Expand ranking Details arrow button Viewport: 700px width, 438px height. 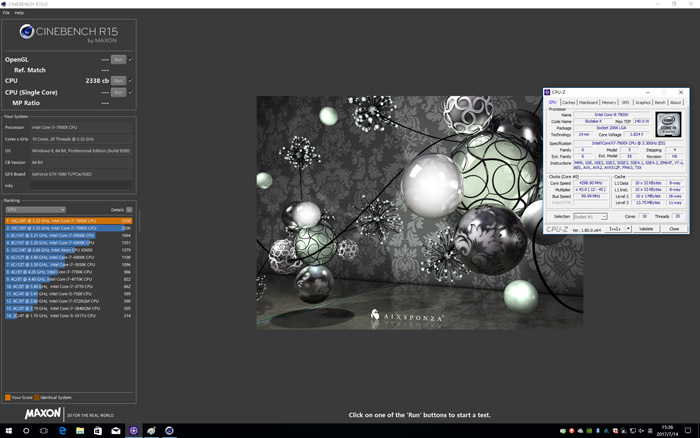(x=129, y=210)
